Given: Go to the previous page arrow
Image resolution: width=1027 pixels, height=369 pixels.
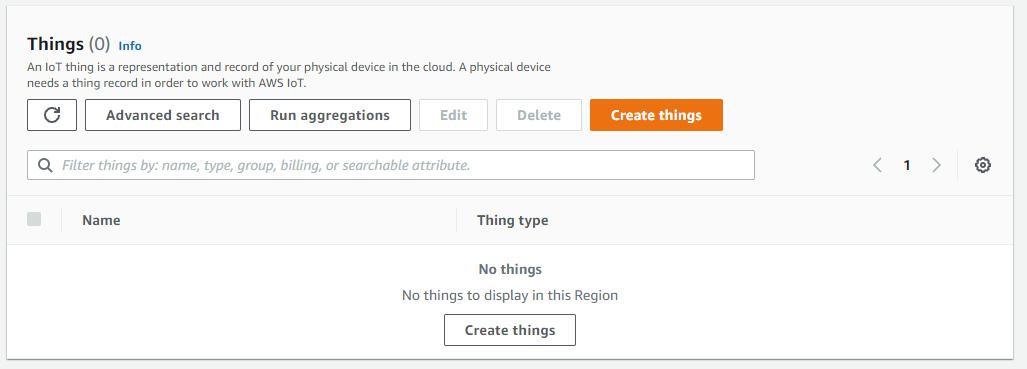Looking at the screenshot, I should 877,165.
